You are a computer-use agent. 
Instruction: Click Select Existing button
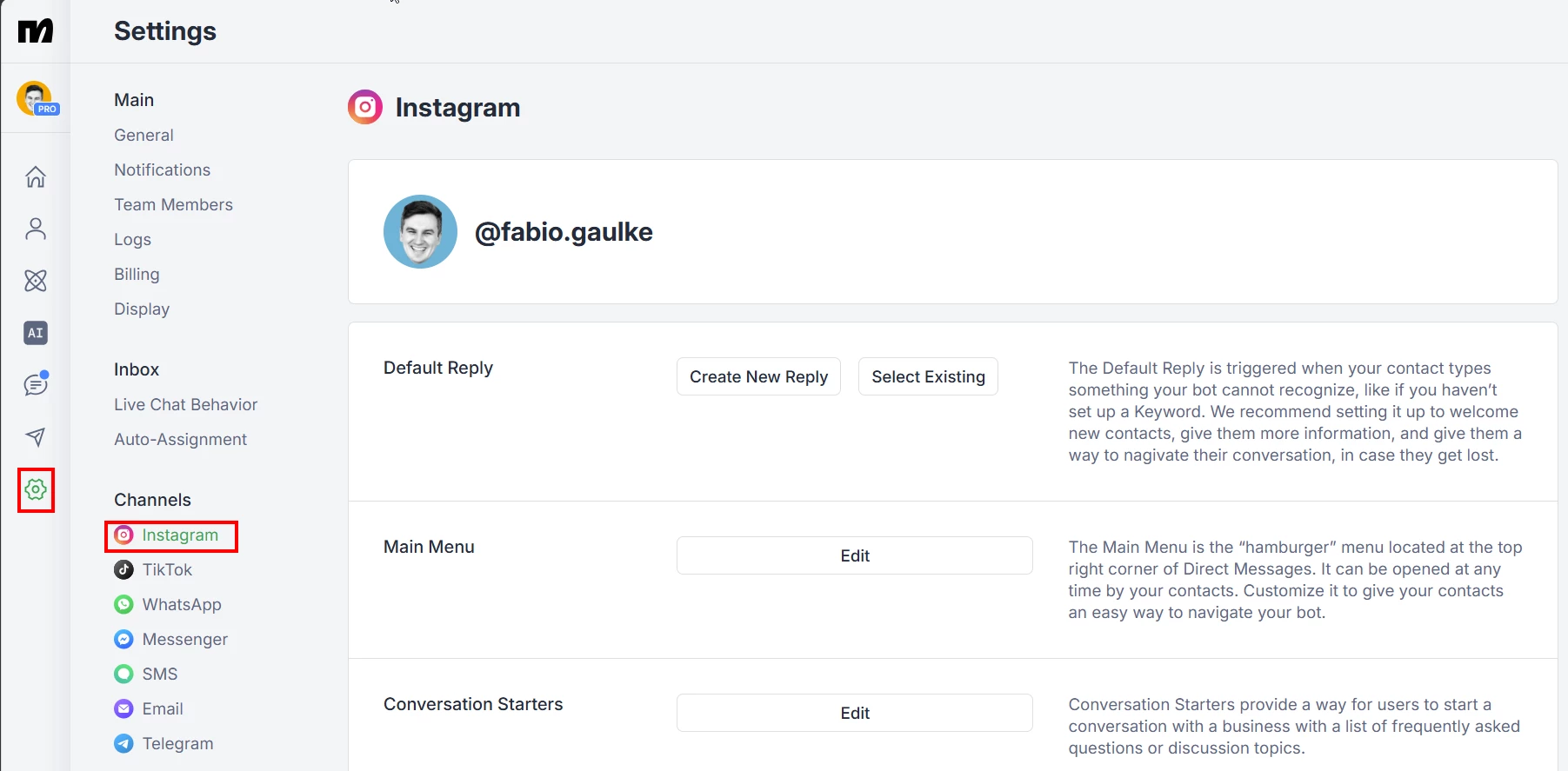point(928,376)
